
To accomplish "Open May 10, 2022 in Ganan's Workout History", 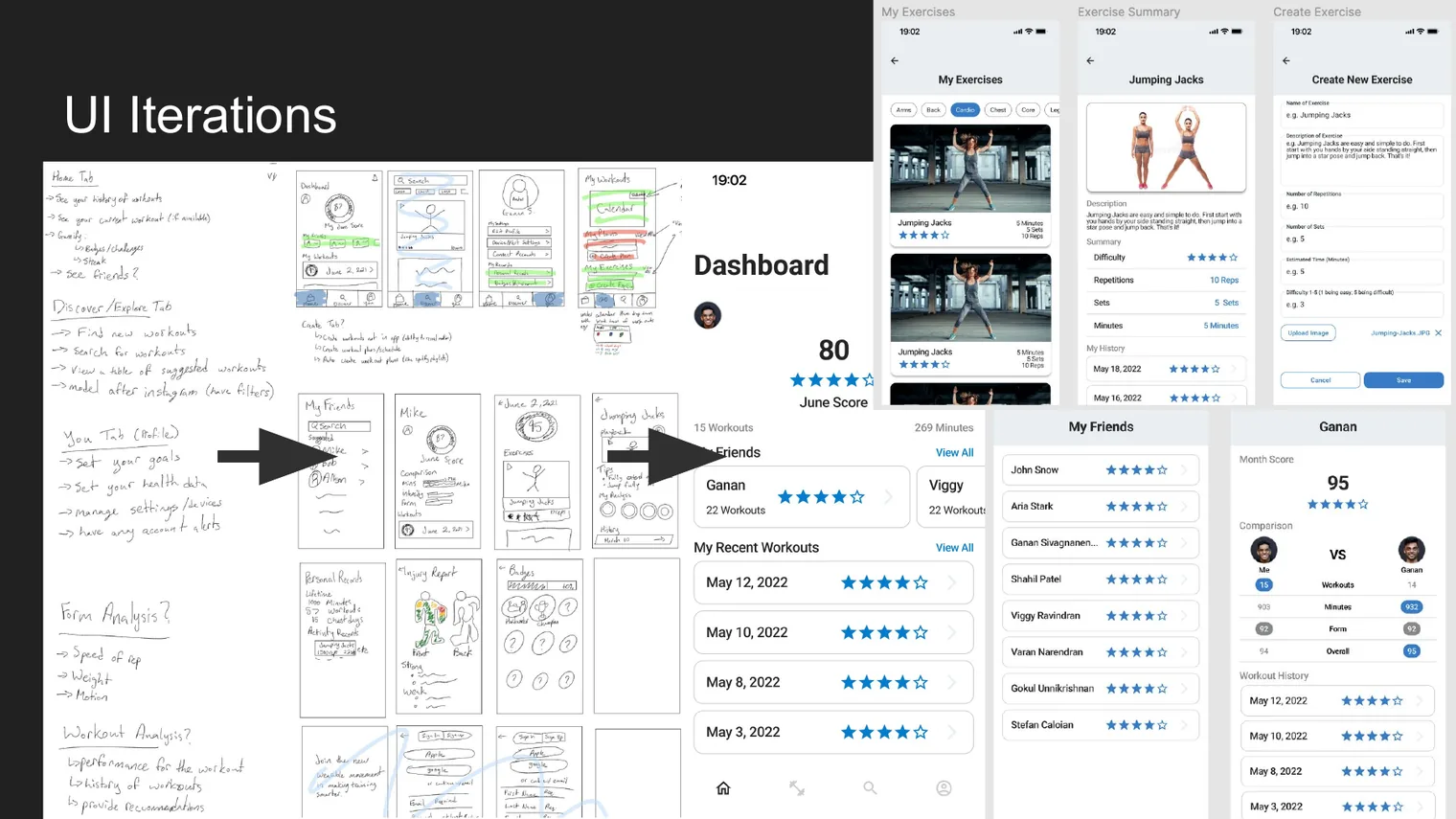I will (1337, 736).
